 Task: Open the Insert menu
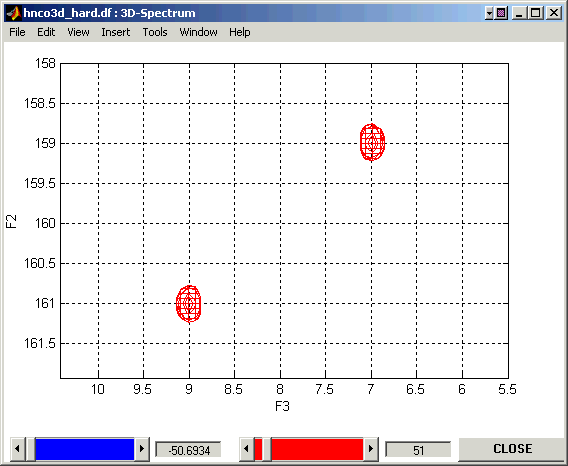tap(116, 32)
